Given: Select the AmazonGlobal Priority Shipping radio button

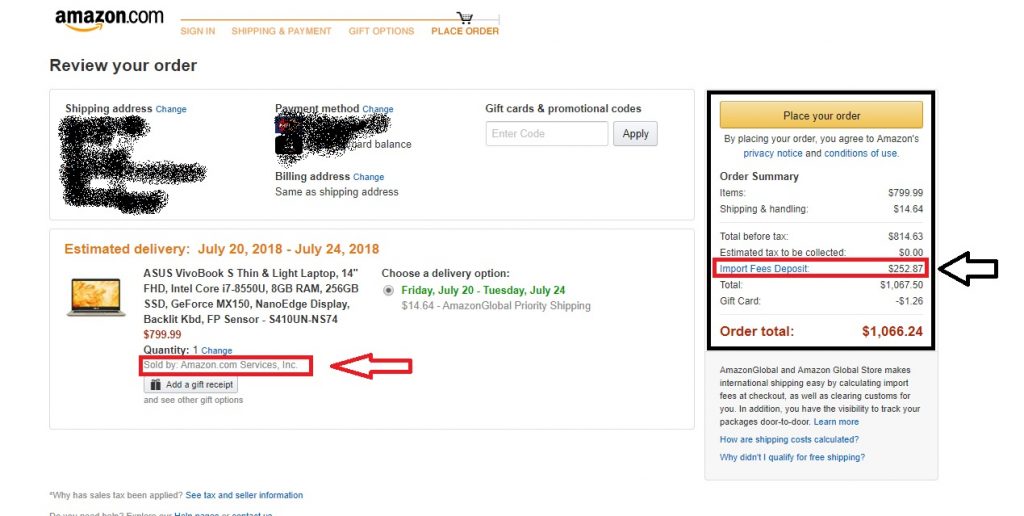Looking at the screenshot, I should 389,291.
